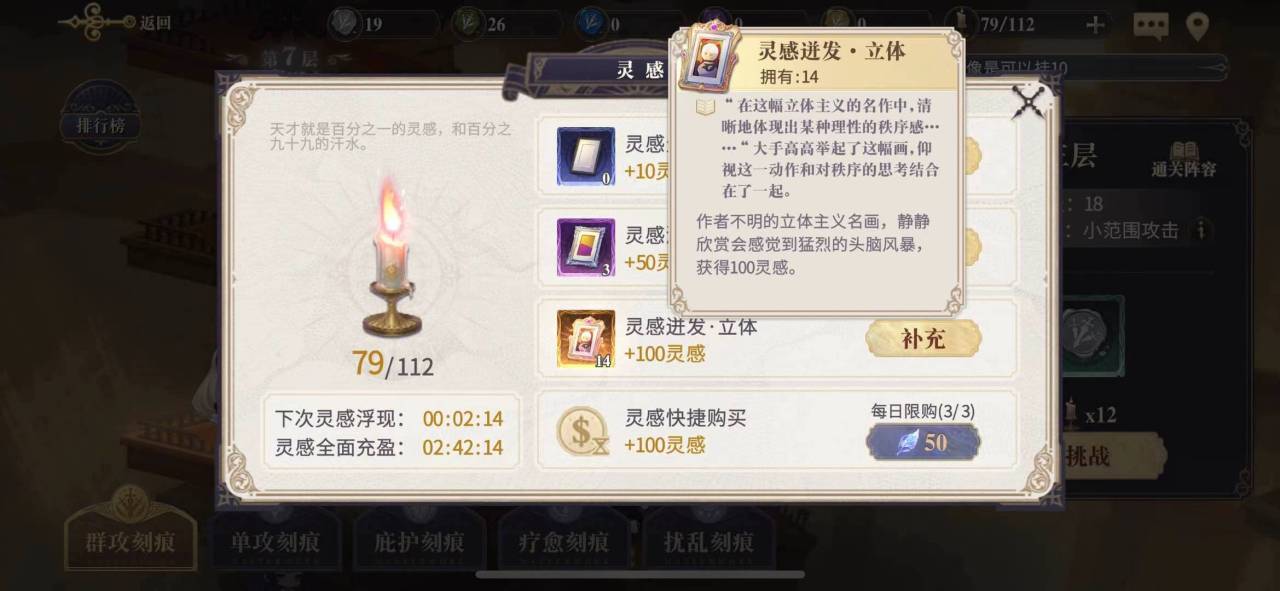Click the 返回 back arrow icon
Screen dimensions: 1280x591
coord(97,21)
